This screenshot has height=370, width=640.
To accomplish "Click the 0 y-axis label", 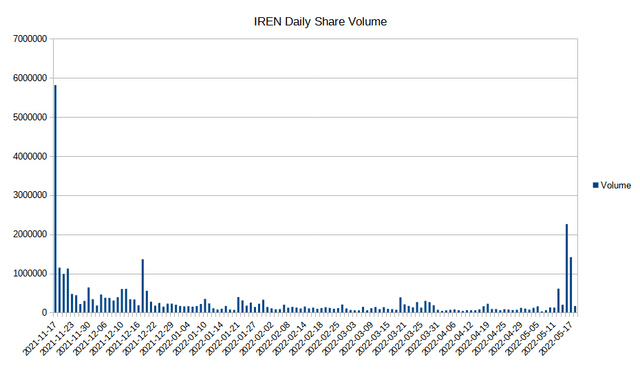I will [x=44, y=313].
